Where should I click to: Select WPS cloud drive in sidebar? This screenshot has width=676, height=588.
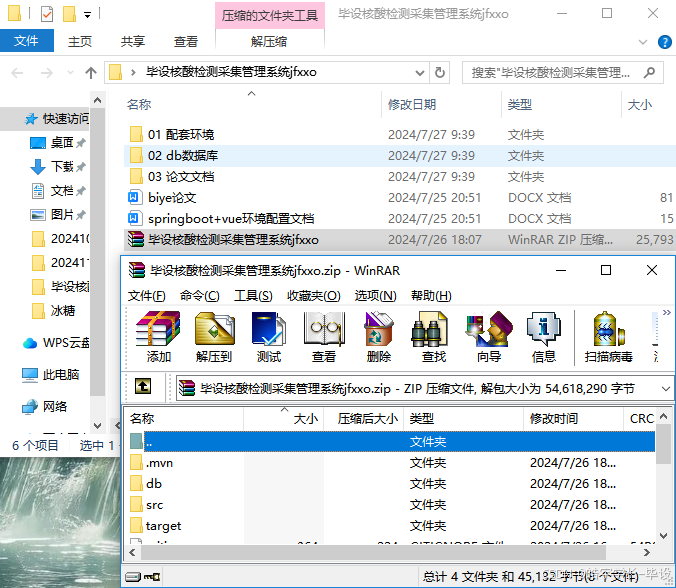click(x=56, y=343)
